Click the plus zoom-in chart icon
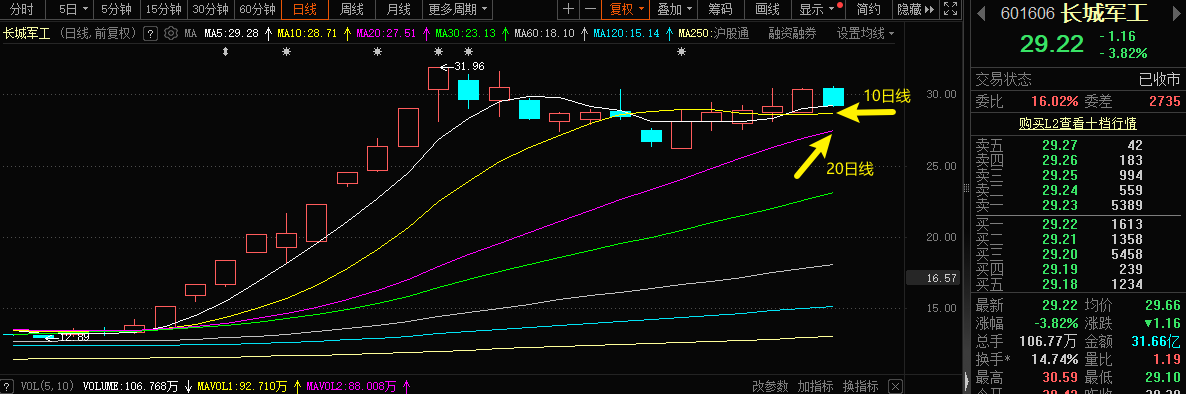The height and width of the screenshot is (394, 1186). pos(569,10)
